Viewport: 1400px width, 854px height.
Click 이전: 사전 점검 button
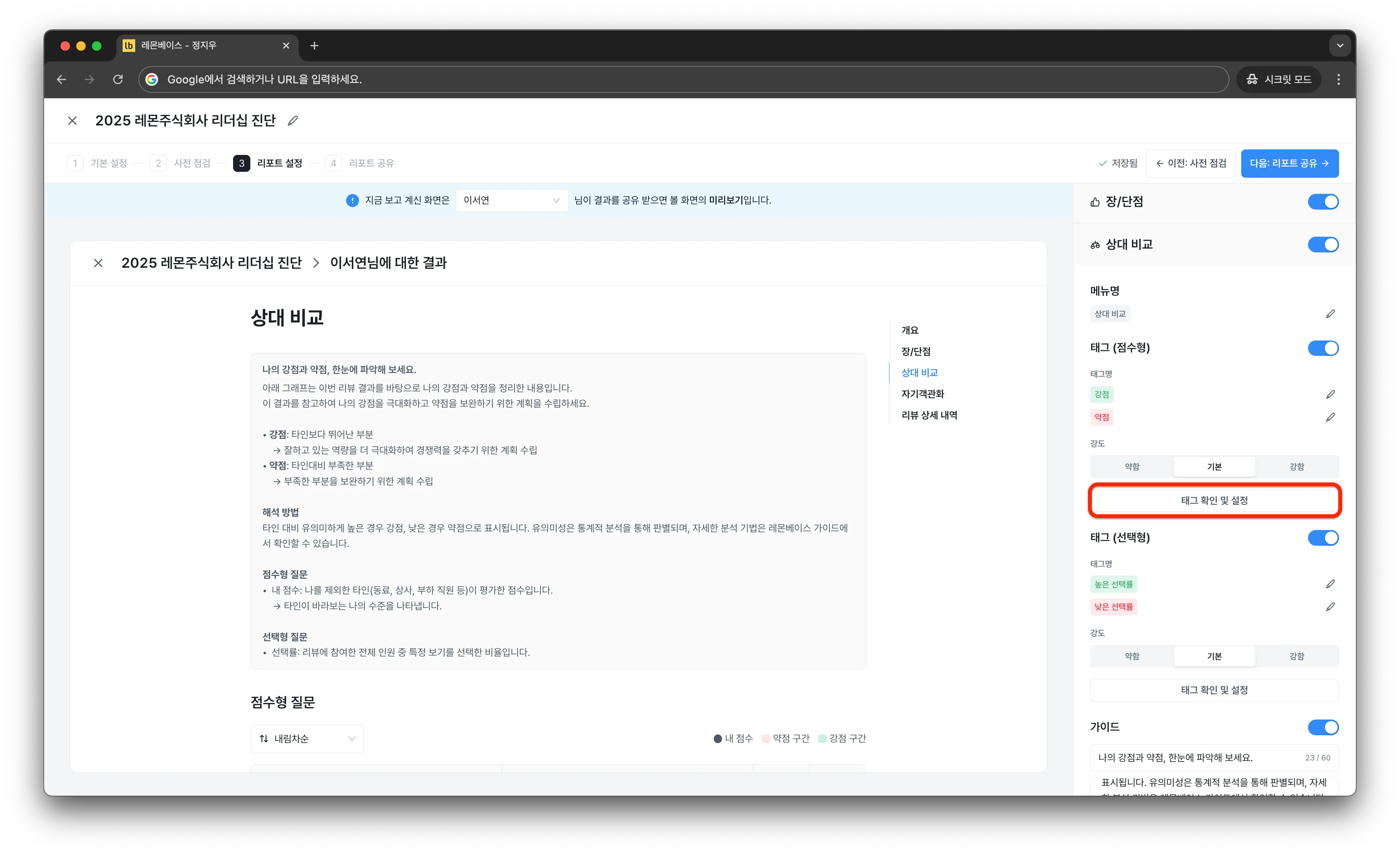pos(1191,163)
